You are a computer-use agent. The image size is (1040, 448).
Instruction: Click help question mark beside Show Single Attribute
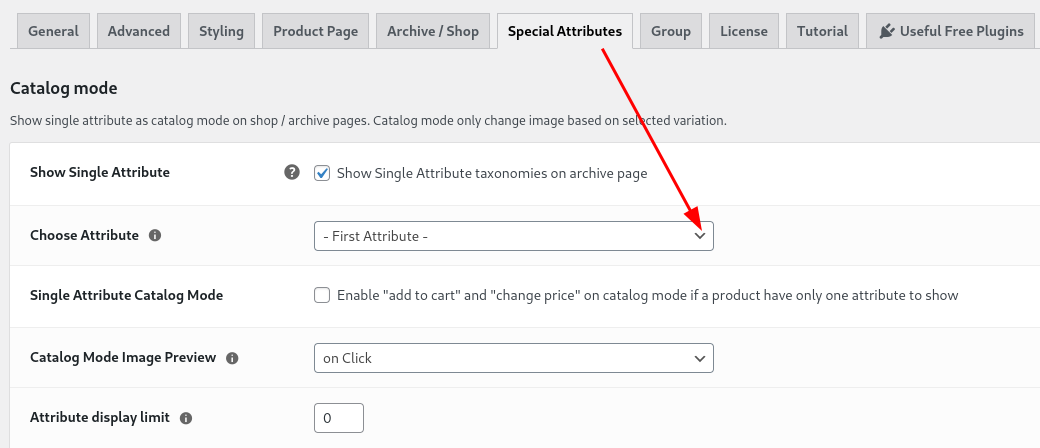click(292, 173)
